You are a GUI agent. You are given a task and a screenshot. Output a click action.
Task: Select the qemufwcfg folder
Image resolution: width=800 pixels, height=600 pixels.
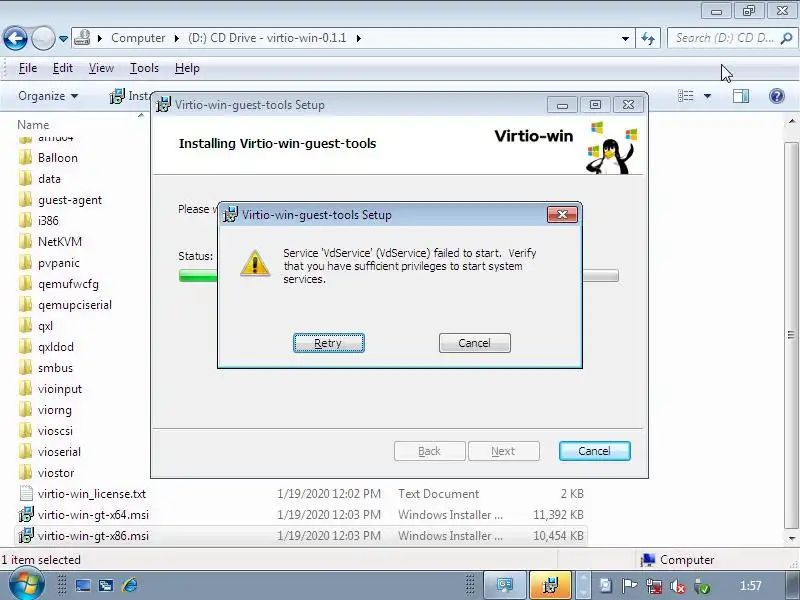tap(68, 284)
